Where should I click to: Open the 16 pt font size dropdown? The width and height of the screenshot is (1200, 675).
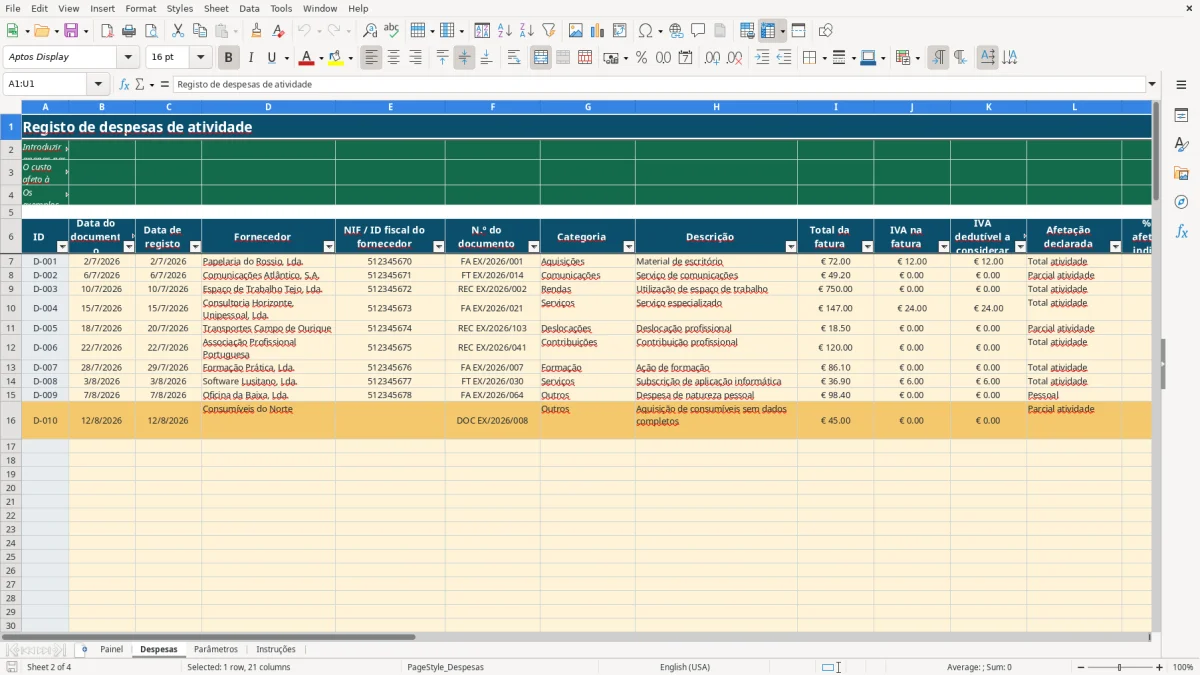click(200, 58)
